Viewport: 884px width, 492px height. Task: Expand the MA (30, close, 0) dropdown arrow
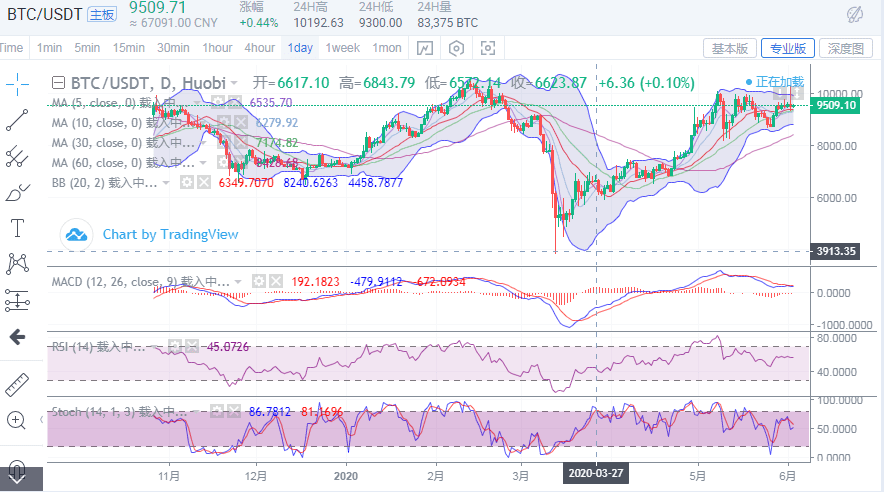[205, 143]
